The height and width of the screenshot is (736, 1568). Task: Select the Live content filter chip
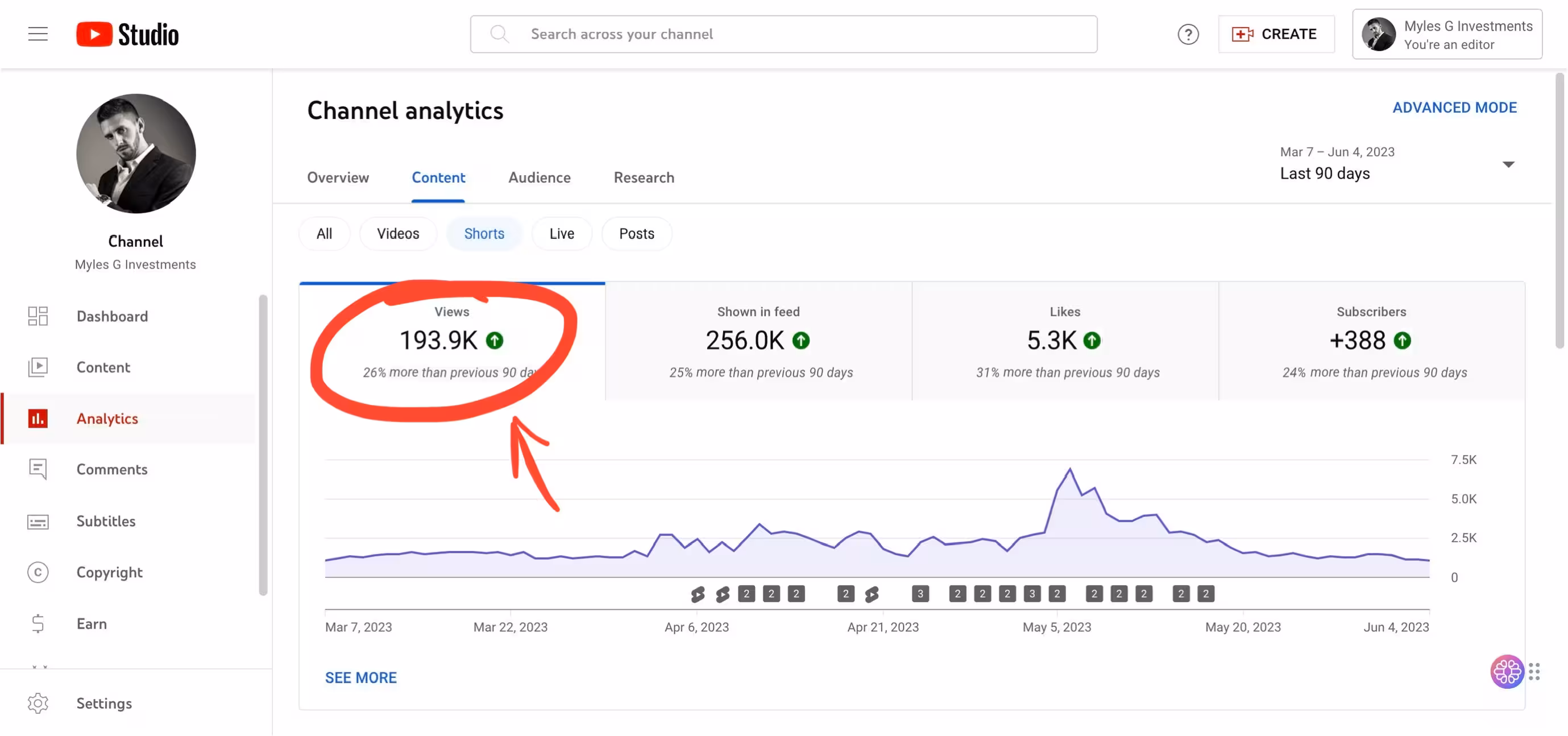(x=561, y=234)
